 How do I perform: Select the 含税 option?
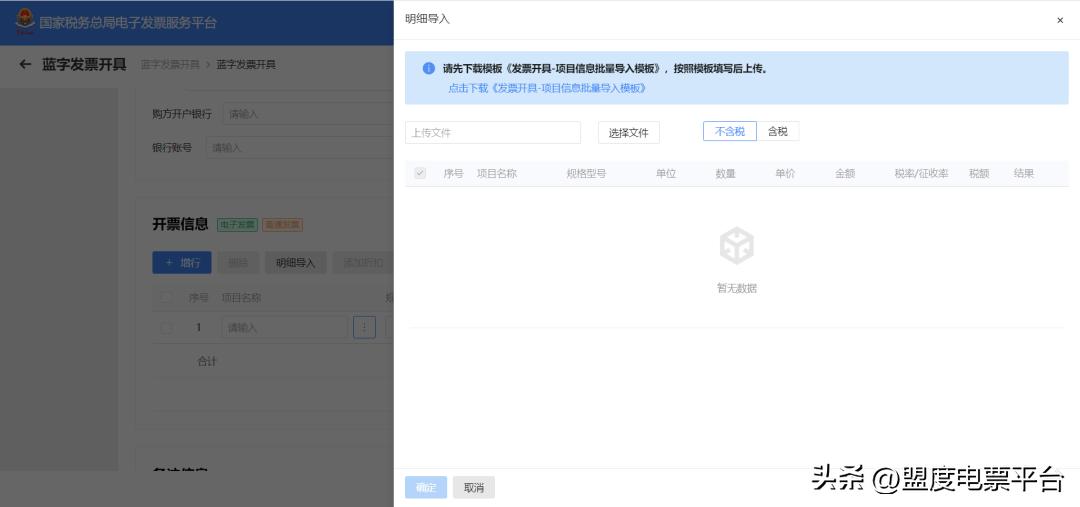[778, 131]
